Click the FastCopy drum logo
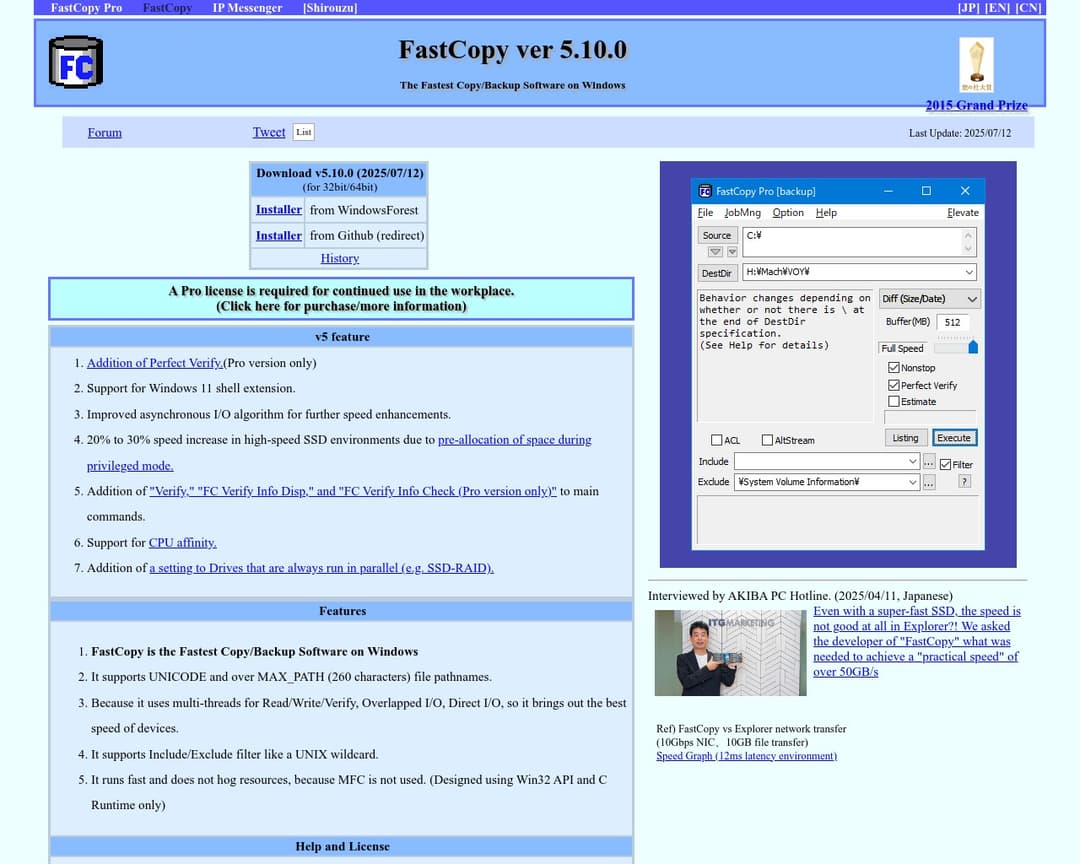 coord(75,62)
